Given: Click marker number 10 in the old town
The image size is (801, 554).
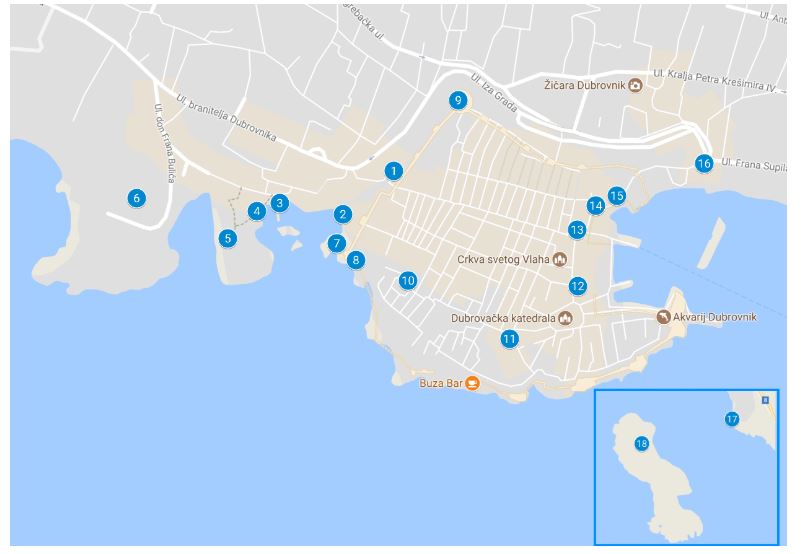Looking at the screenshot, I should click(408, 280).
